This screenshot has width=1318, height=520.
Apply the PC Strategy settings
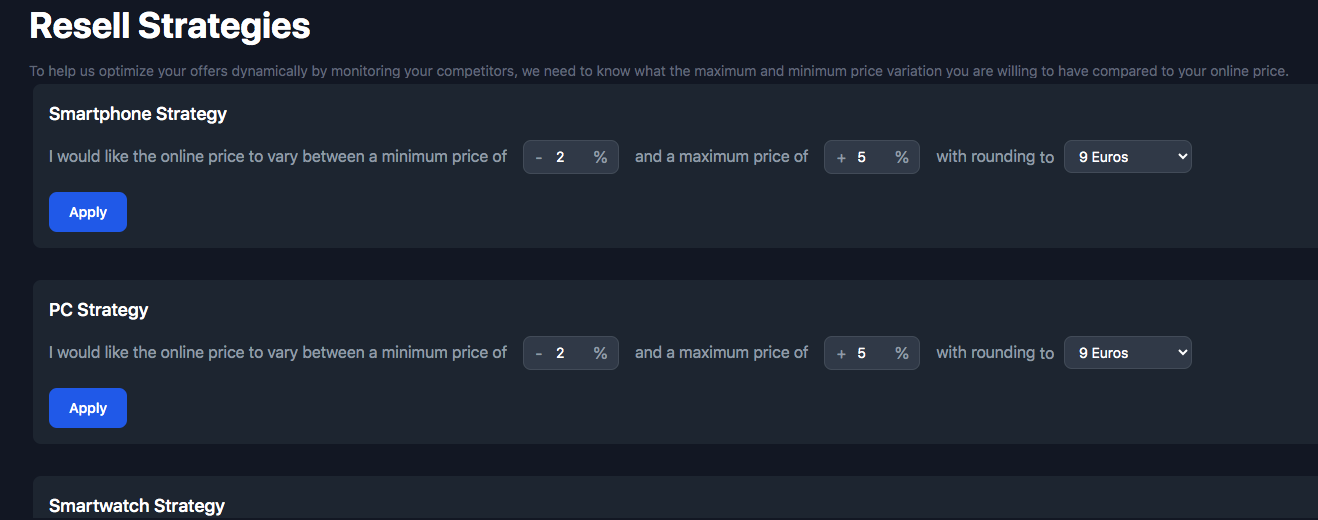point(88,408)
